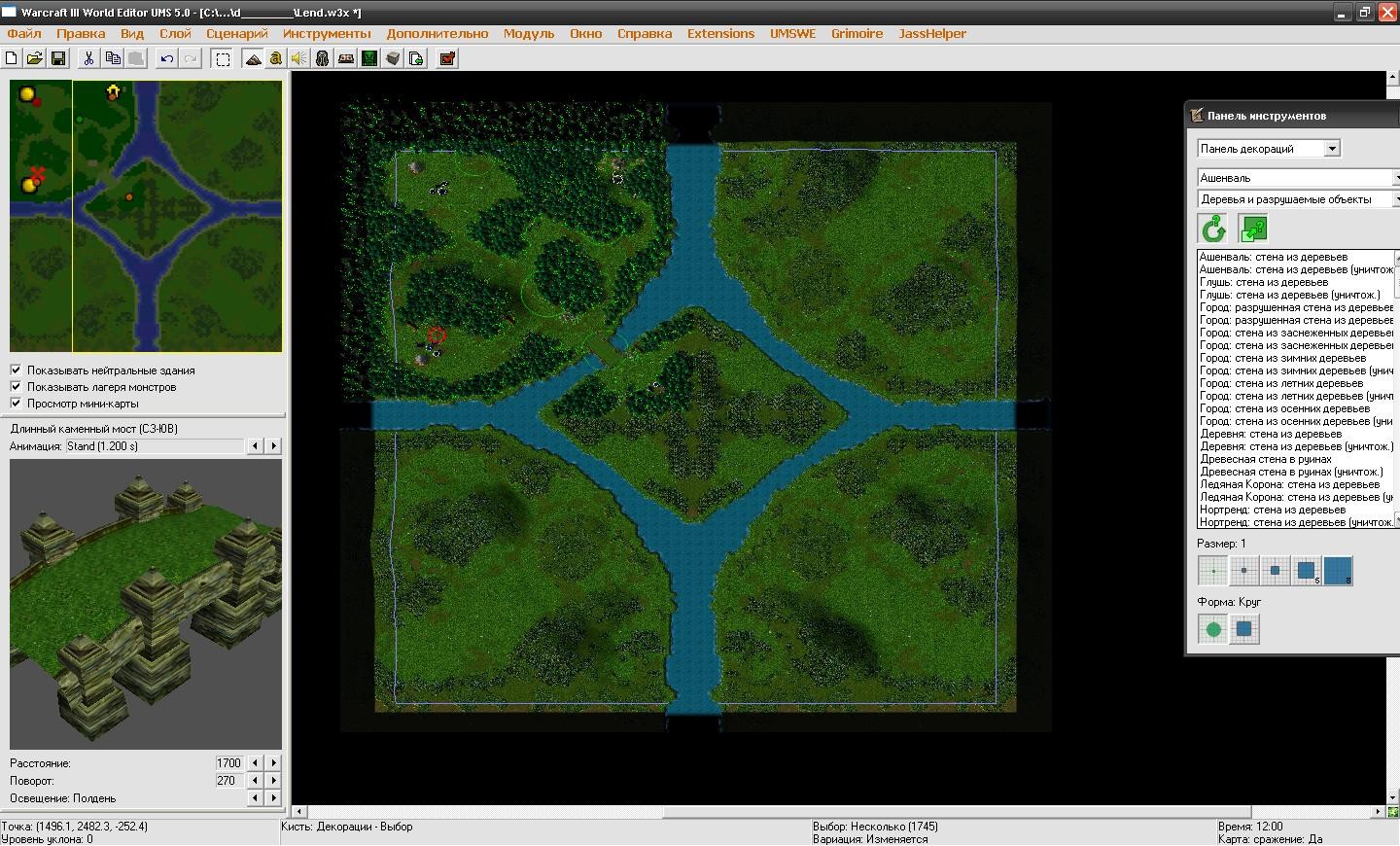Save the map using the floppy disk icon
Viewport: 1400px width, 846px height.
click(58, 58)
